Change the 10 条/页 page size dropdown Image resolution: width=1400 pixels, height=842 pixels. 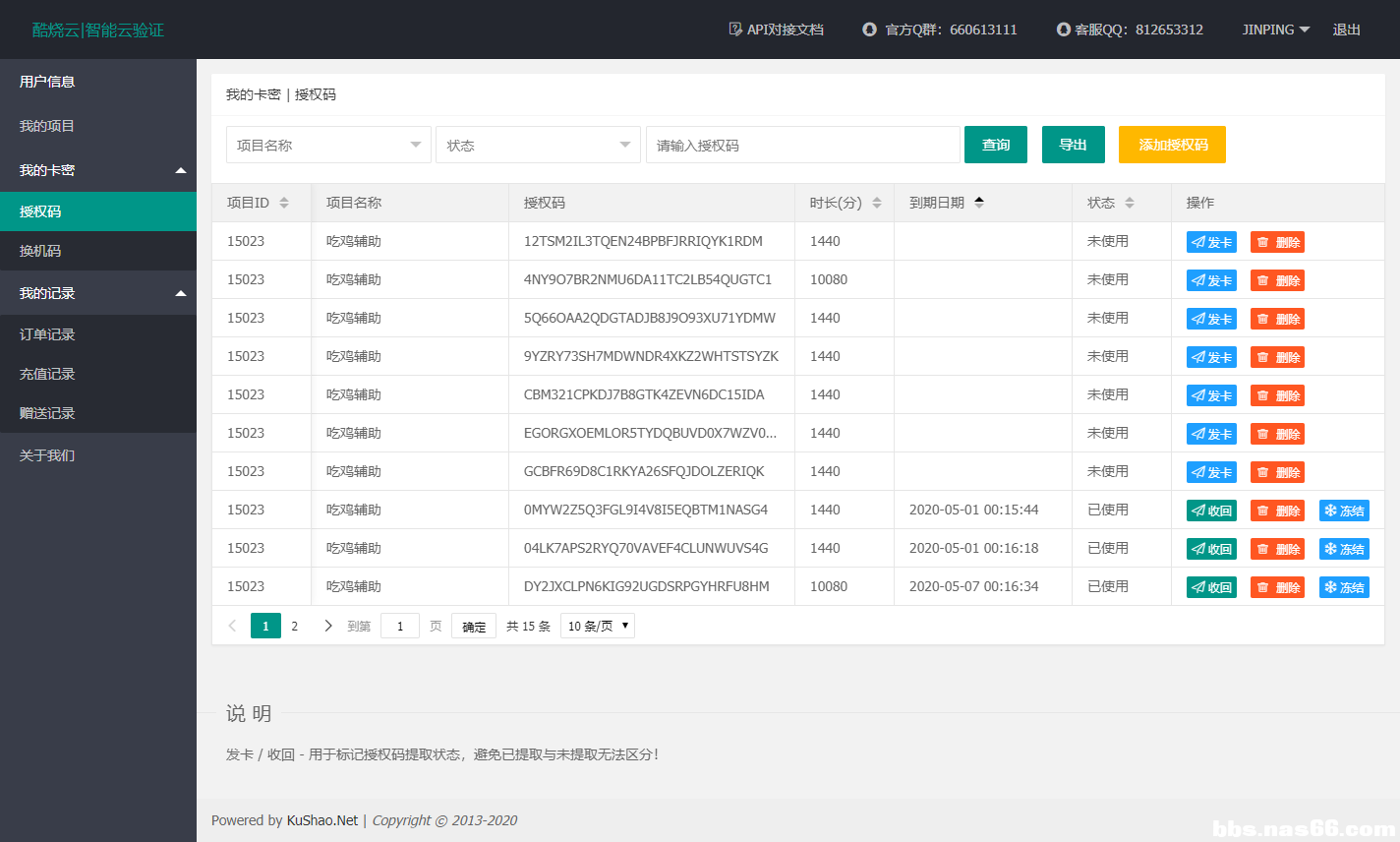coord(597,626)
